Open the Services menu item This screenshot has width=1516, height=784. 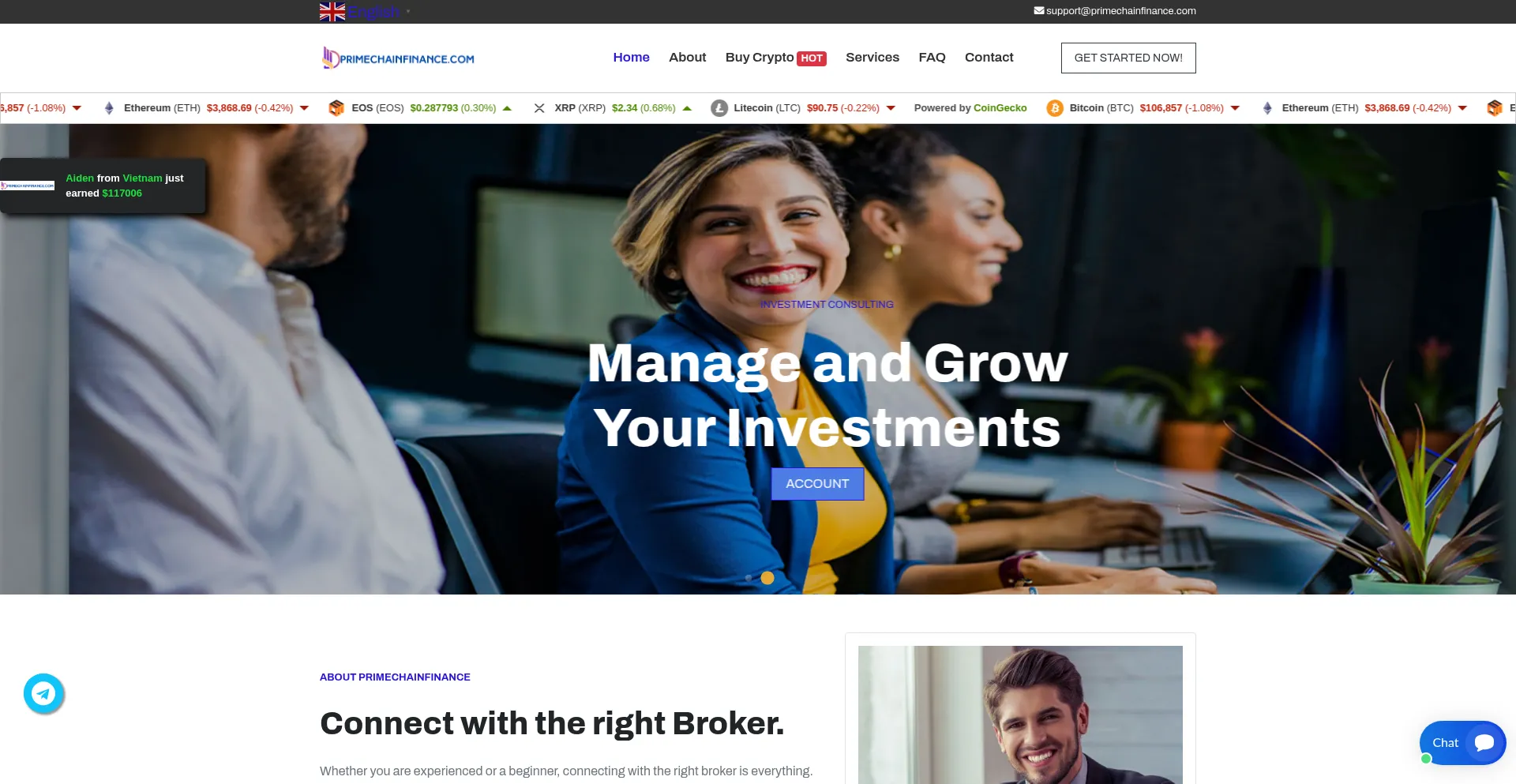pos(872,58)
